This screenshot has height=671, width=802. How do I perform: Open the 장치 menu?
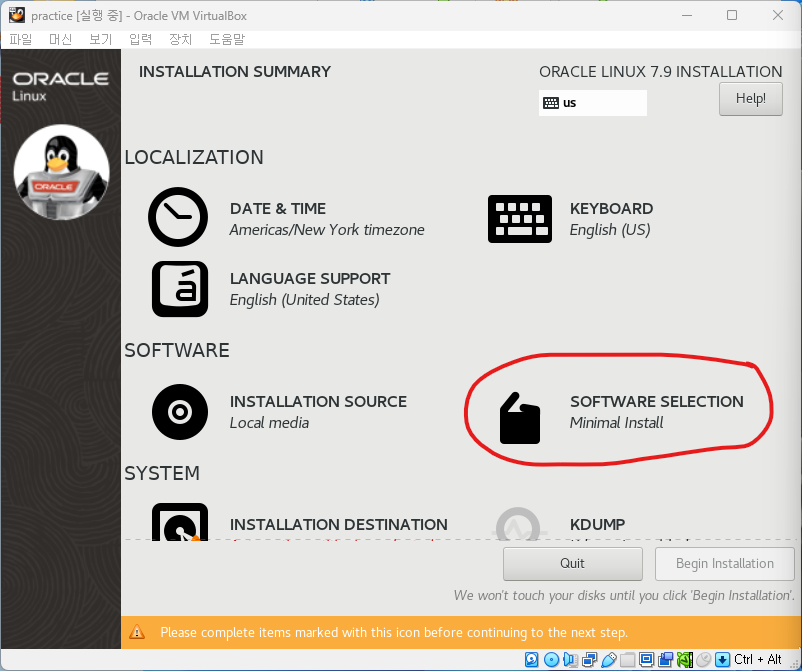click(180, 39)
